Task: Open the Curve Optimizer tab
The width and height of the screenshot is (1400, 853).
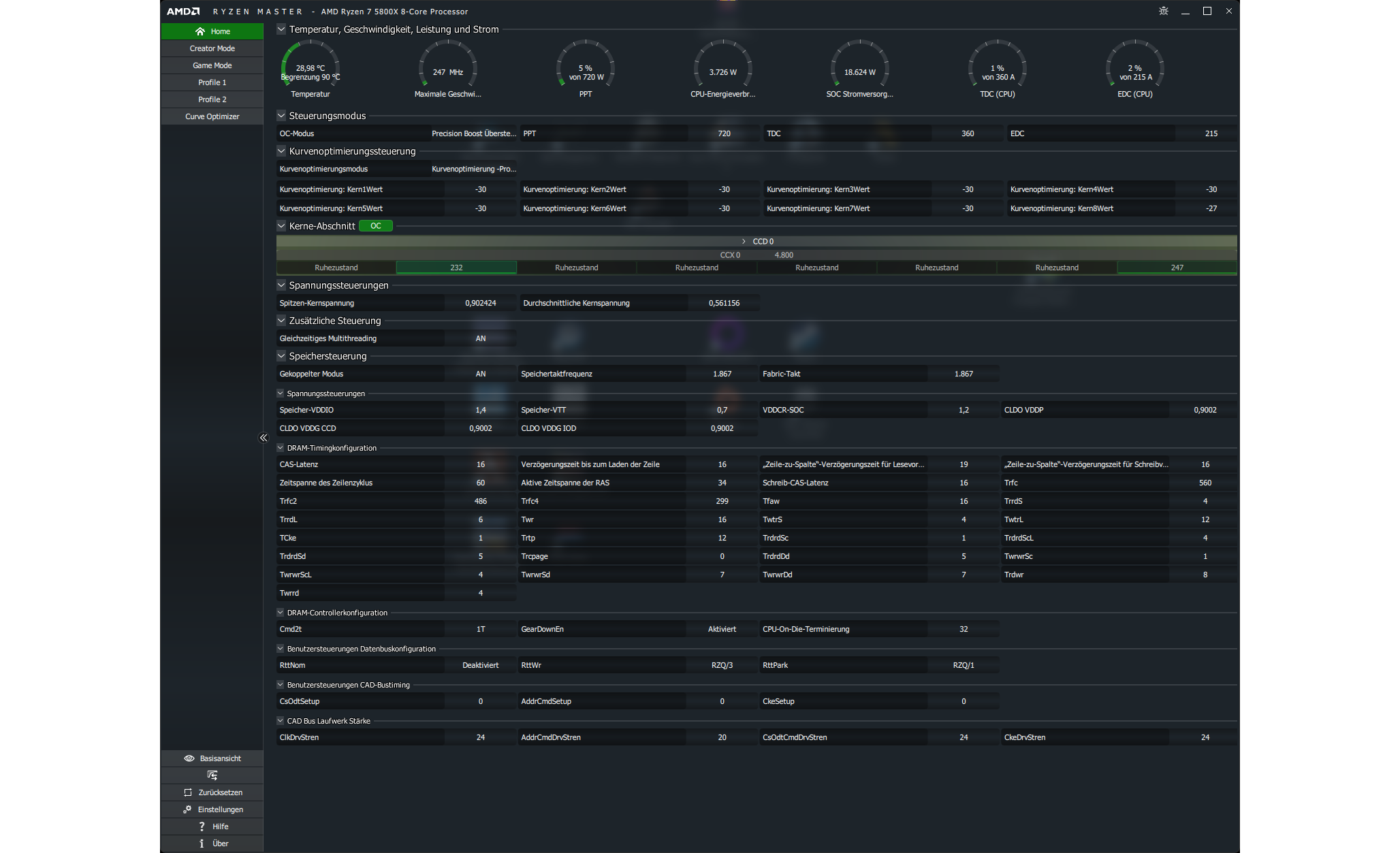Action: coord(212,116)
